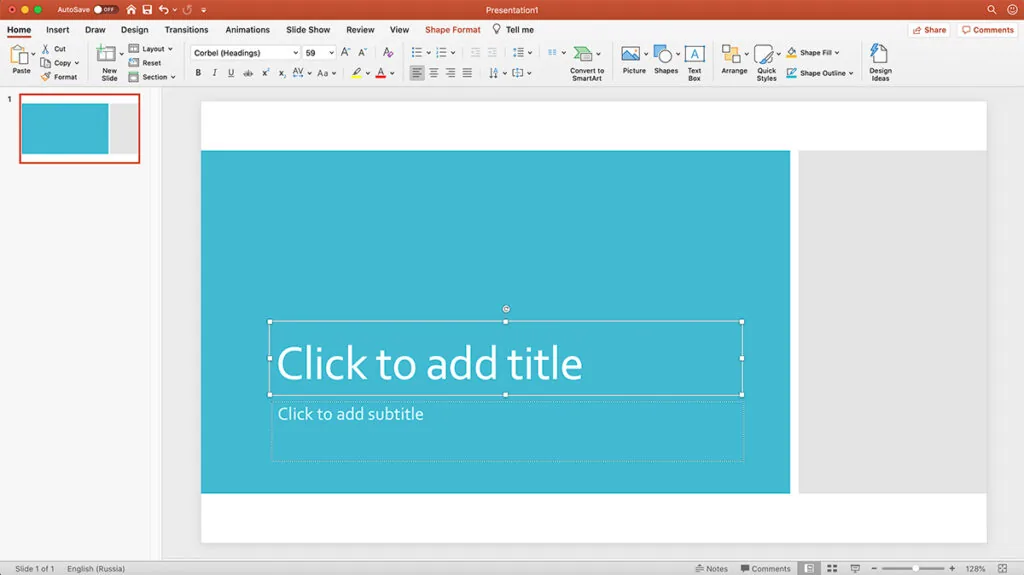
Task: Align text to the left
Action: tap(417, 73)
